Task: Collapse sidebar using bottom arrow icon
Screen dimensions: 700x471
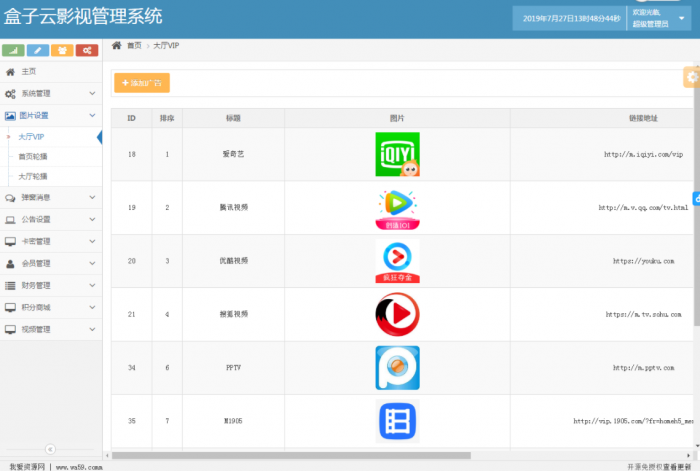Action: coord(50,449)
